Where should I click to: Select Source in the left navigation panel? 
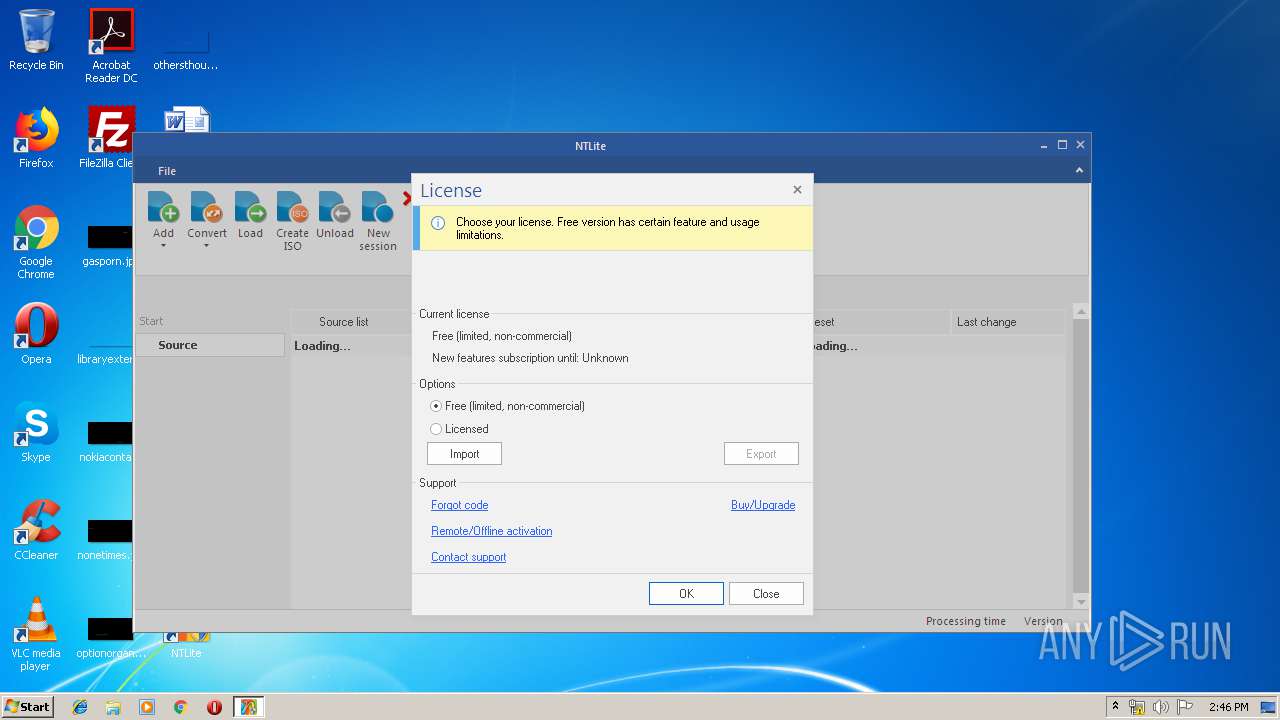(209, 345)
